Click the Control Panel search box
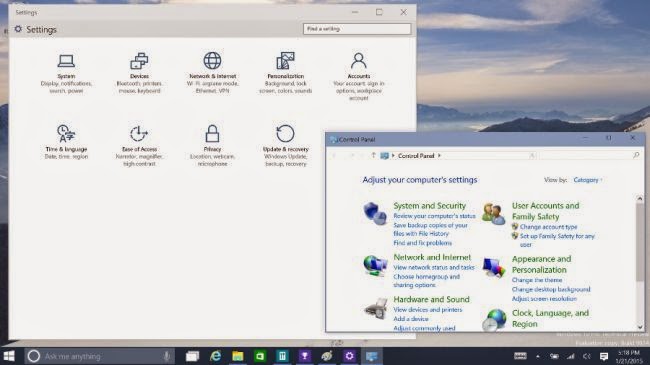This screenshot has width=650, height=365. pos(589,156)
